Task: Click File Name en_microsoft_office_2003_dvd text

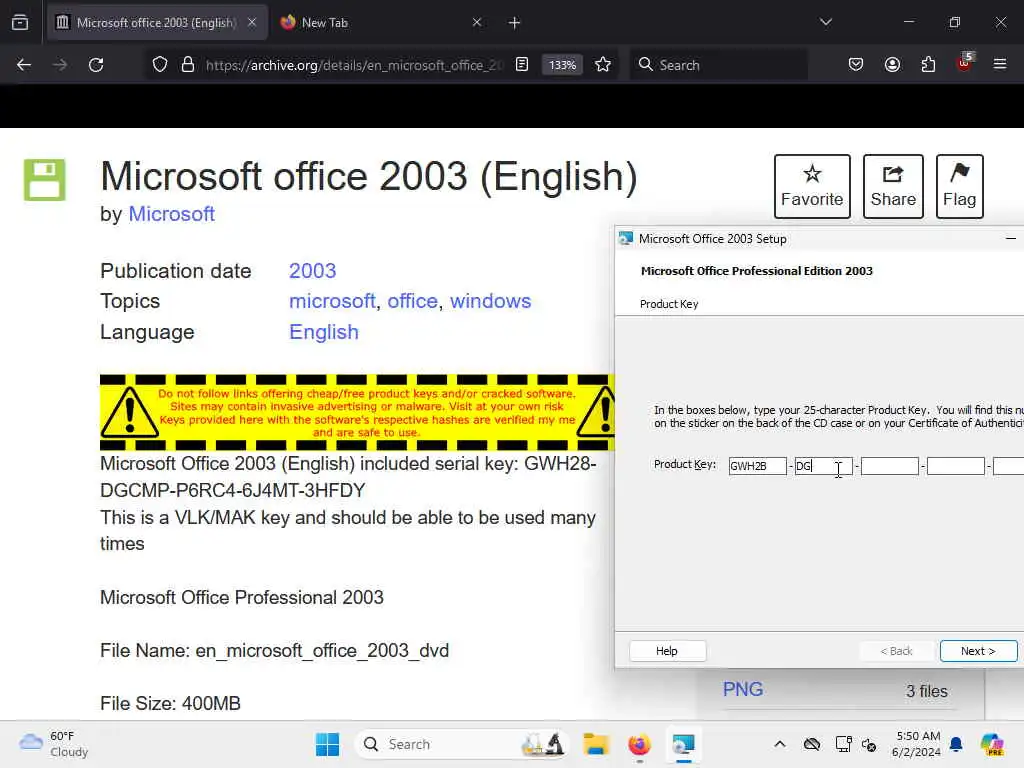Action: pyautogui.click(x=274, y=650)
